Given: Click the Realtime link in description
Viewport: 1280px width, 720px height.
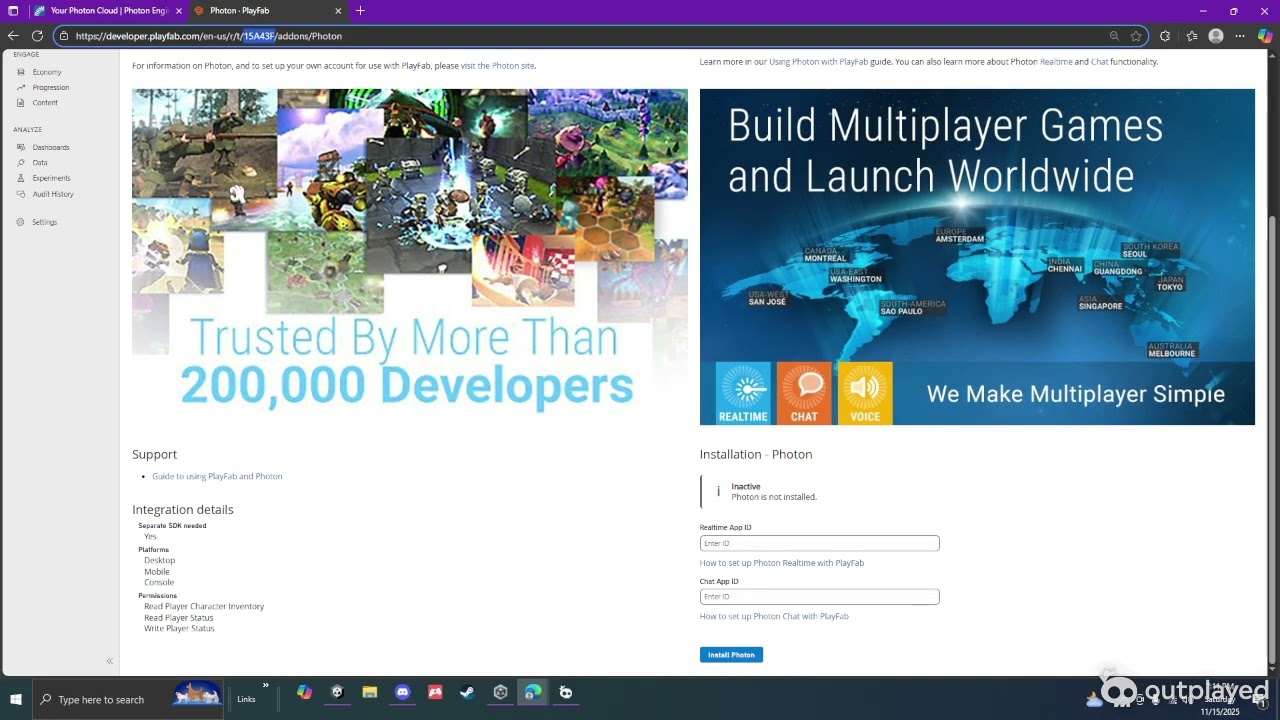Looking at the screenshot, I should [x=1056, y=62].
